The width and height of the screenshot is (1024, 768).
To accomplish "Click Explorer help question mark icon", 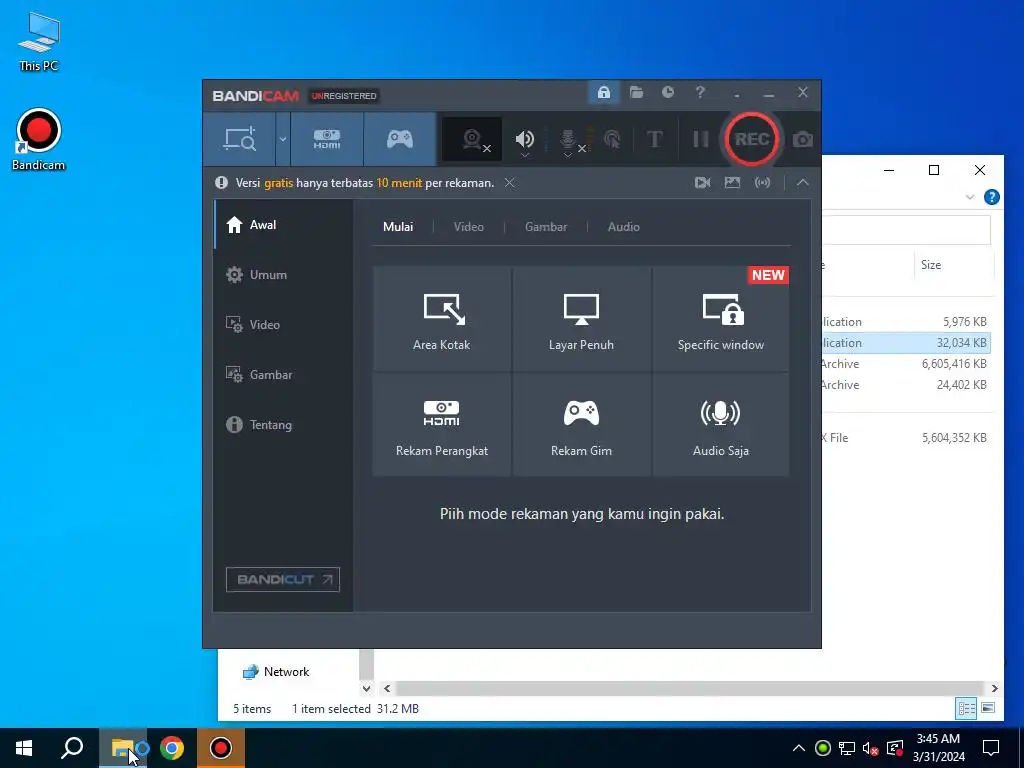I will pyautogui.click(x=991, y=197).
